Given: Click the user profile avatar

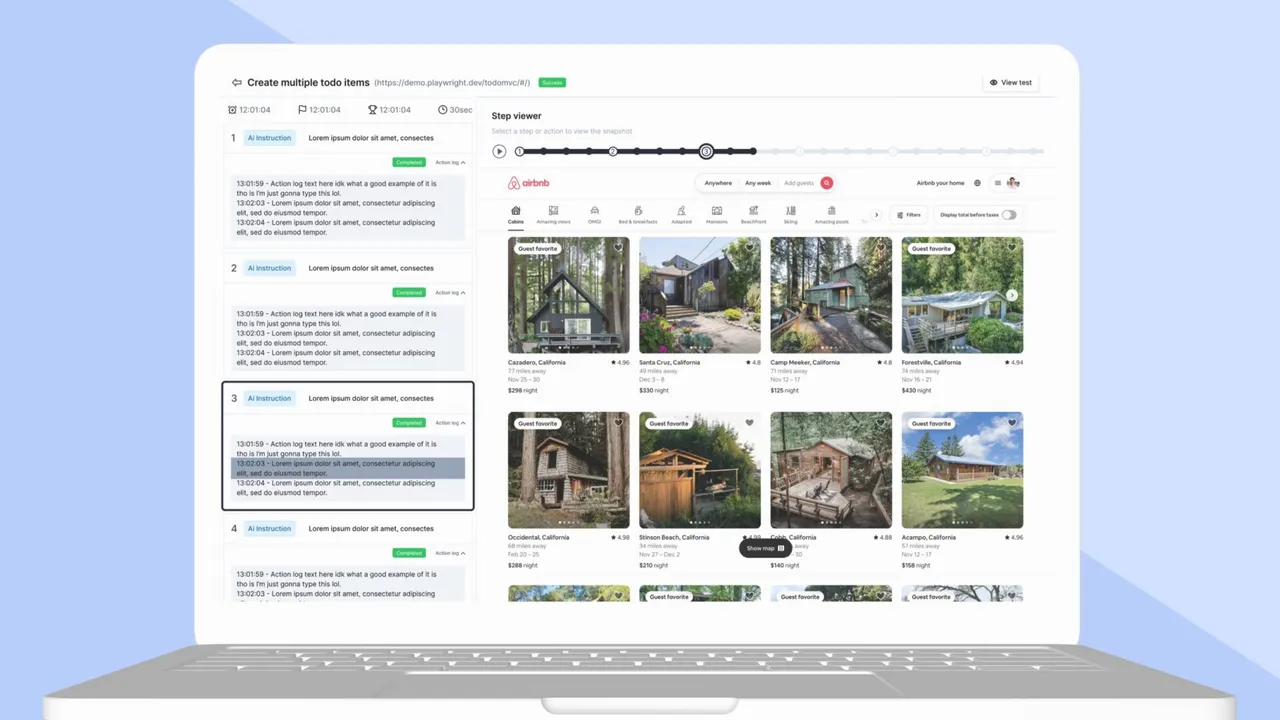Looking at the screenshot, I should point(1013,183).
